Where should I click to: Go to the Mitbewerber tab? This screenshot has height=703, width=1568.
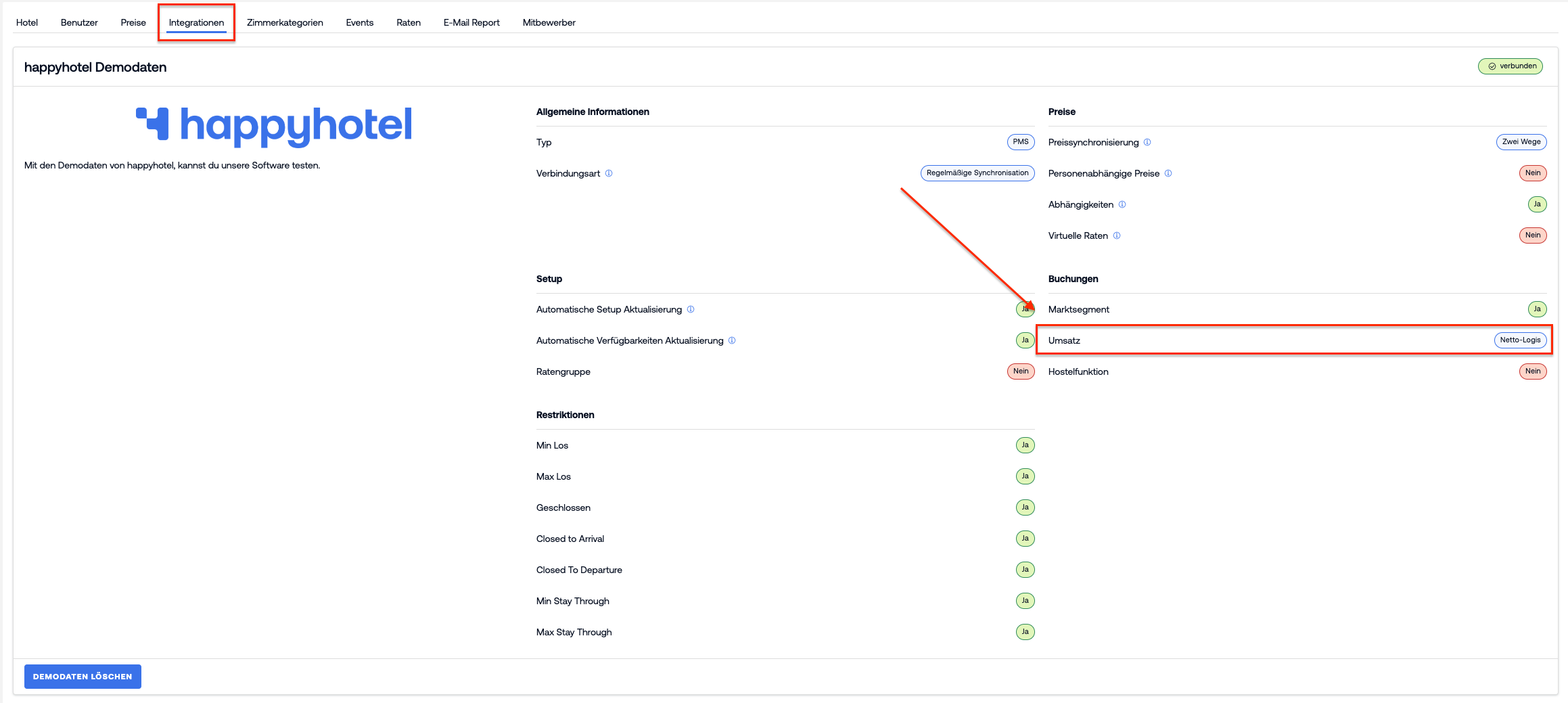click(549, 22)
